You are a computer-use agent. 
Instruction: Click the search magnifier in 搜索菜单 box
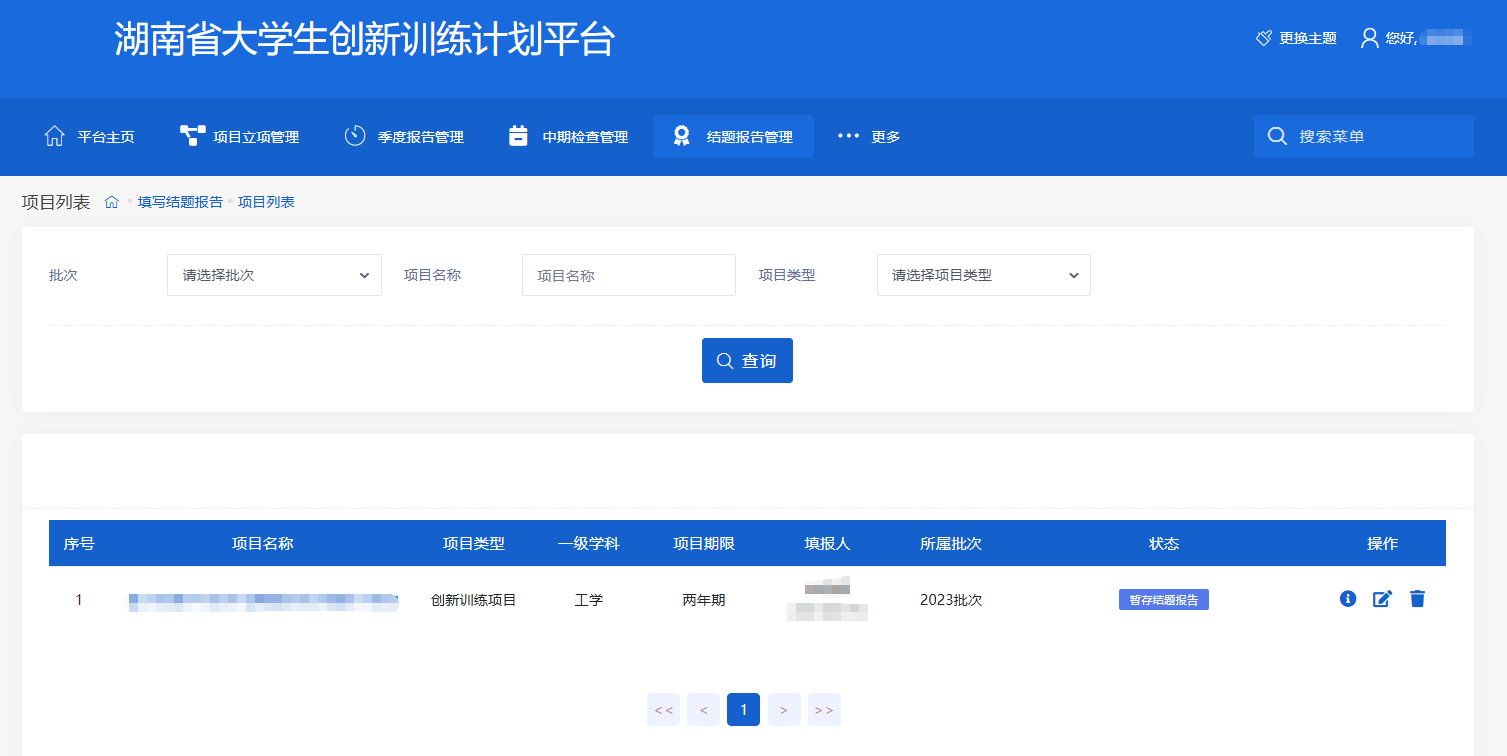[x=1277, y=136]
